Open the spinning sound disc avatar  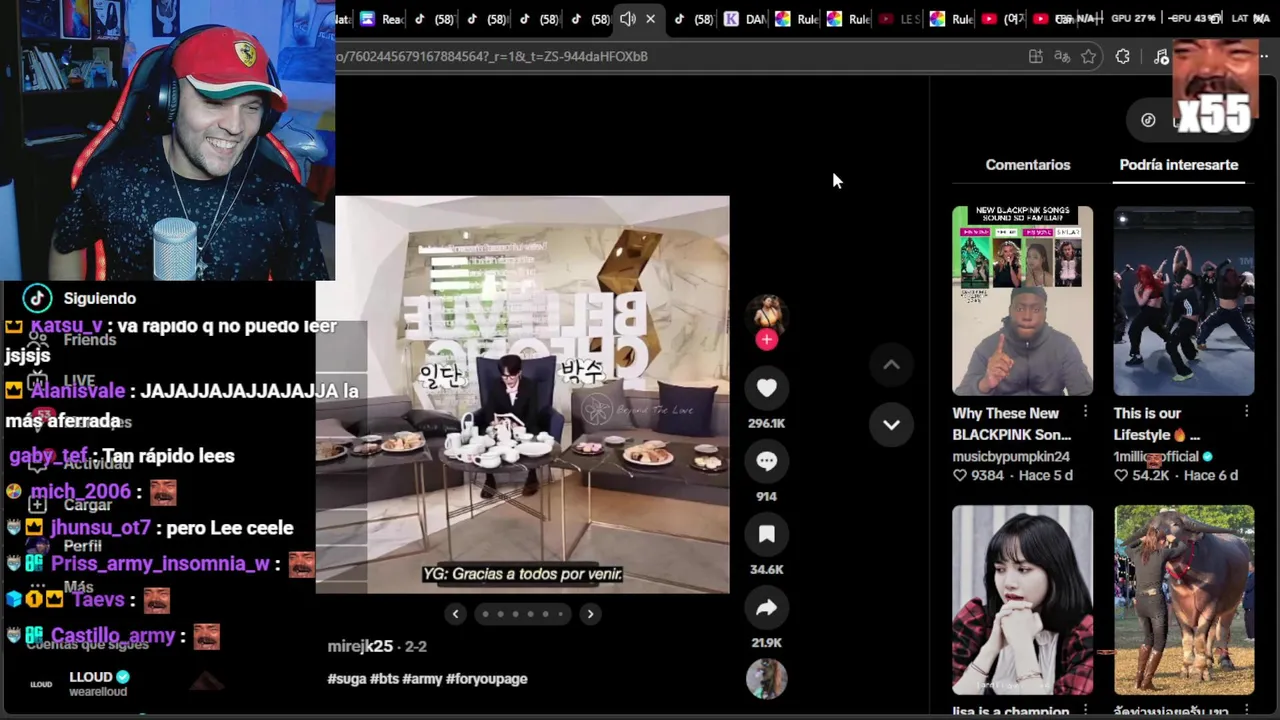point(767,679)
